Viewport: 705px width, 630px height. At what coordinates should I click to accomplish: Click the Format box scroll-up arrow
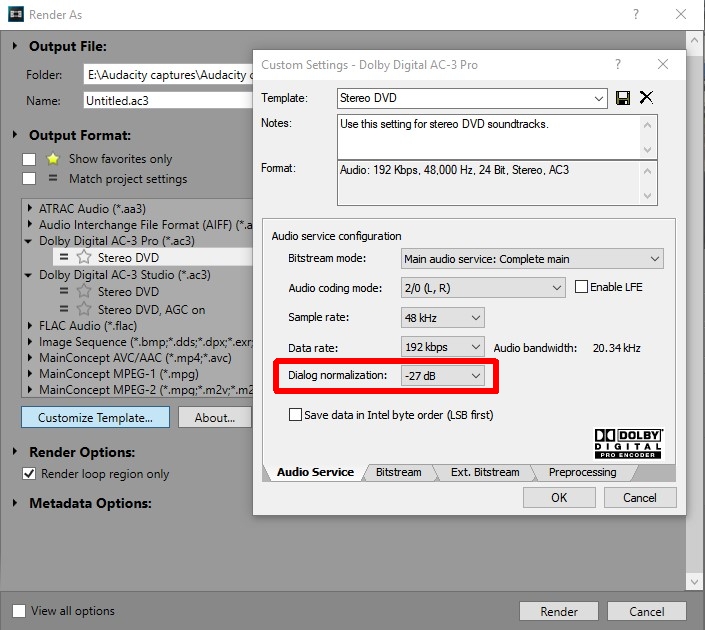click(647, 171)
